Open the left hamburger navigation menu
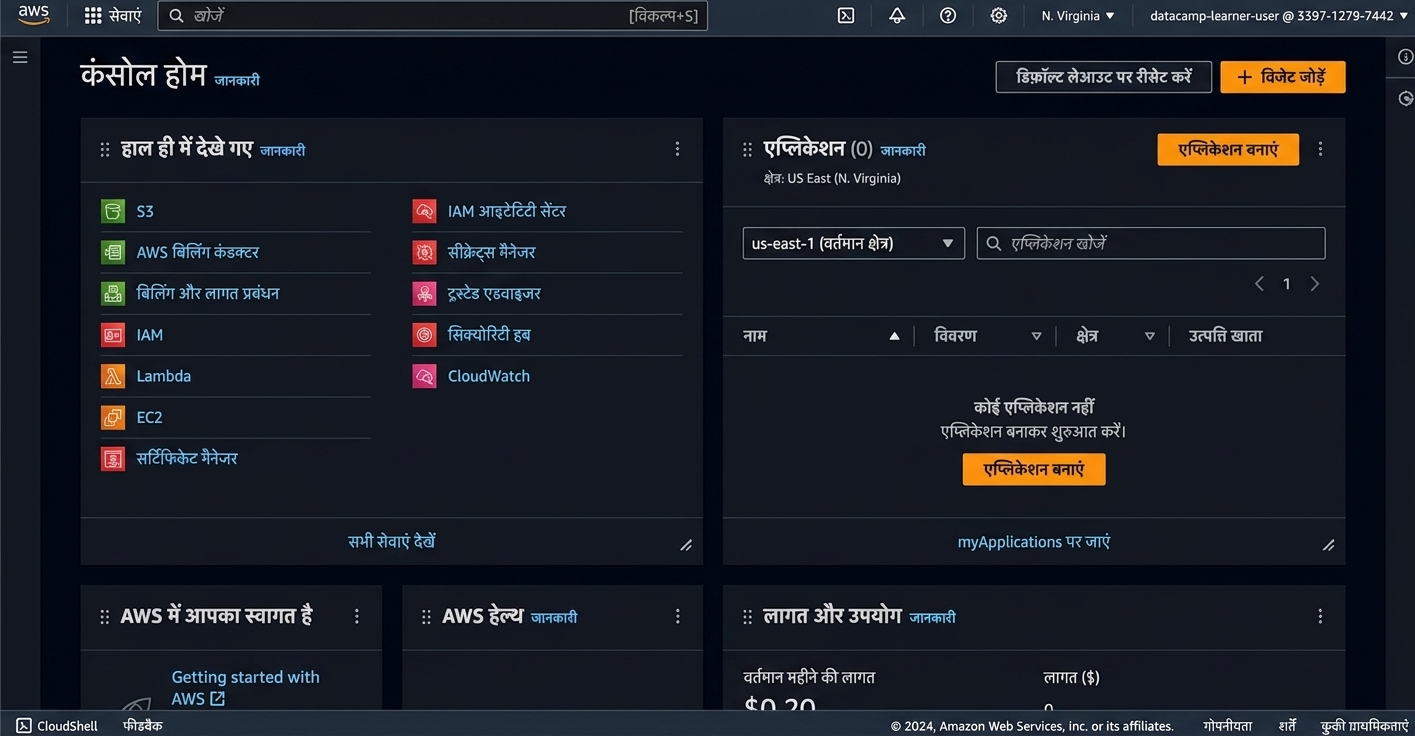Viewport: 1415px width, 736px height. tap(20, 58)
